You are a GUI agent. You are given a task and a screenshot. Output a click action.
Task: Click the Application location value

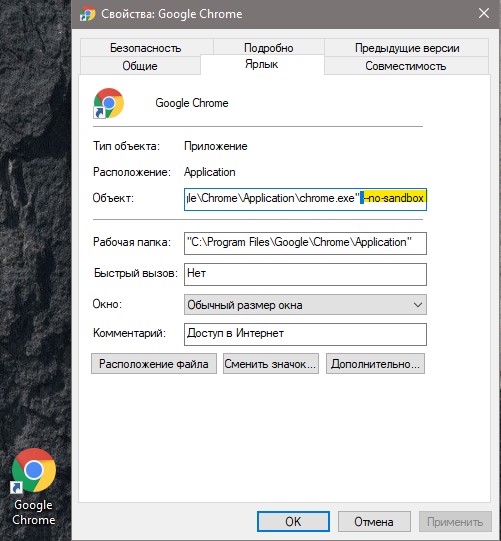[x=210, y=172]
